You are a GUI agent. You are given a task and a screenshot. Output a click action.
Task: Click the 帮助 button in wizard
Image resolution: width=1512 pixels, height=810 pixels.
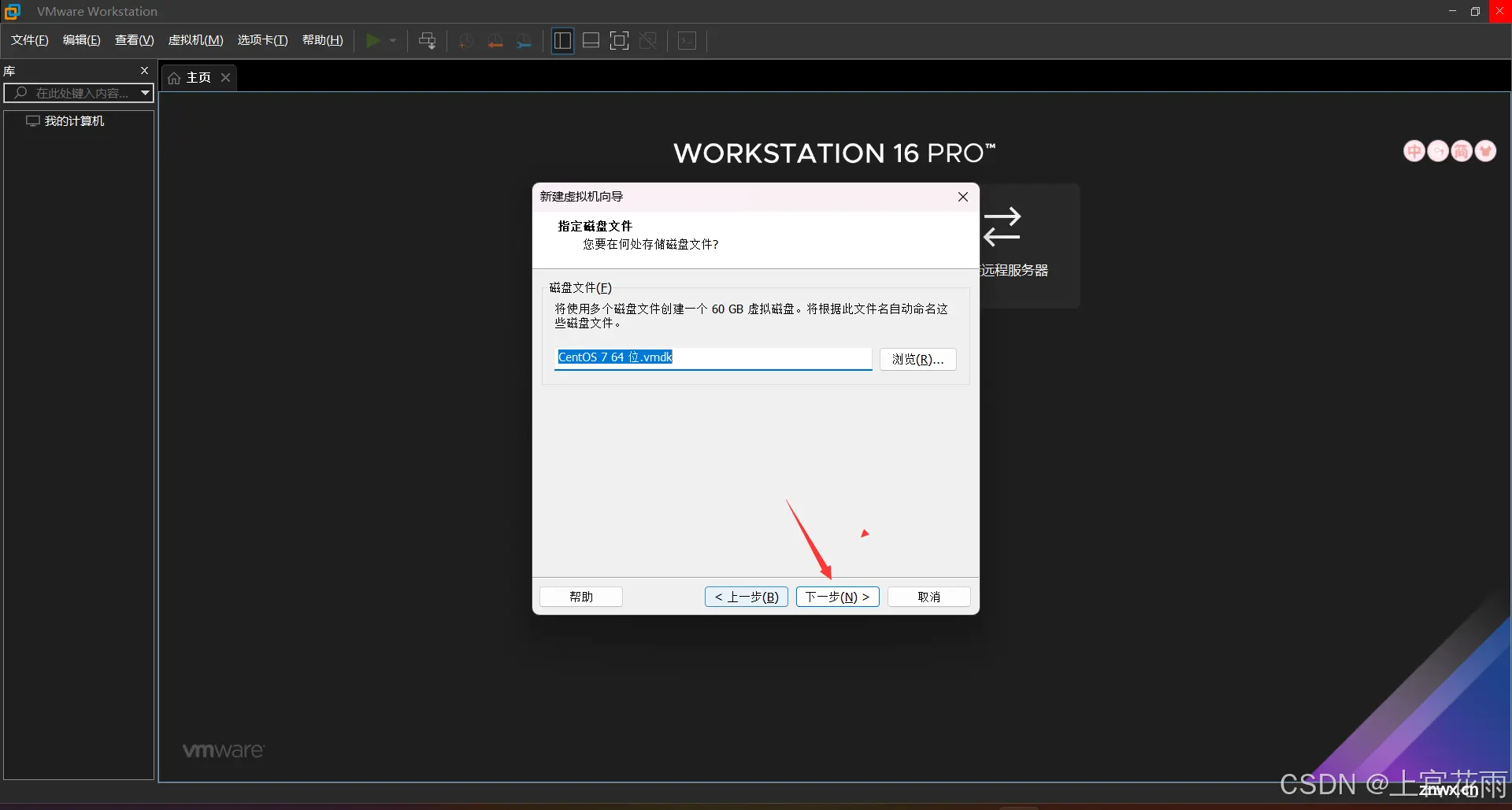(x=581, y=597)
